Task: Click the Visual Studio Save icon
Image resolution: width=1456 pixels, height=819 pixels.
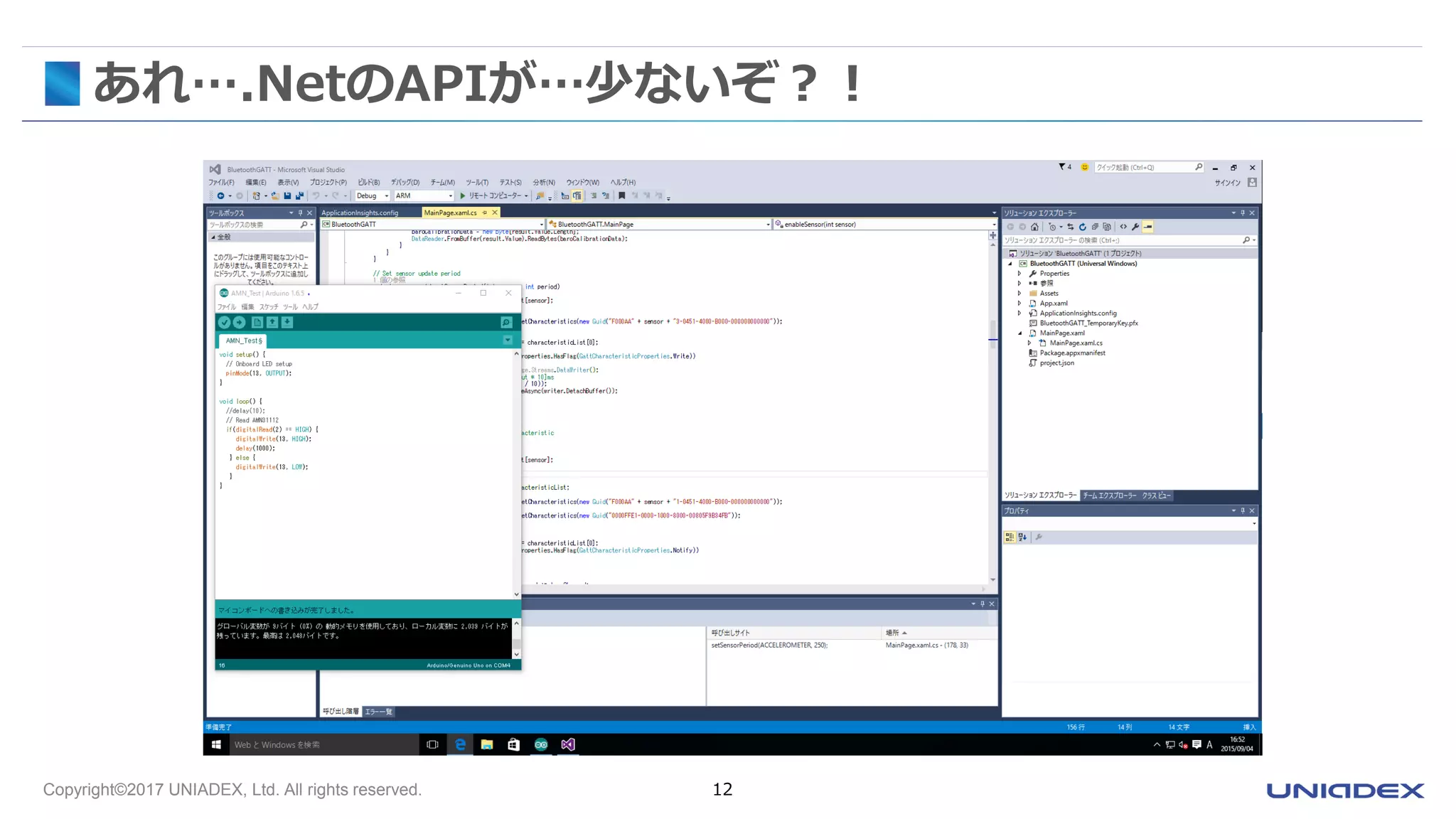Action: point(287,196)
